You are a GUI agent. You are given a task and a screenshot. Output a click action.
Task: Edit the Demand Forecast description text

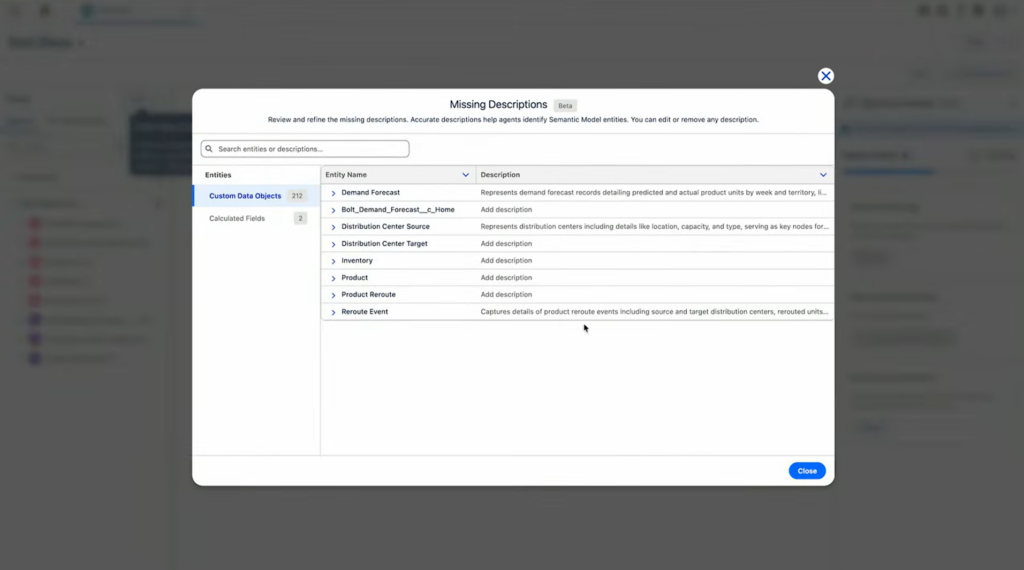654,193
